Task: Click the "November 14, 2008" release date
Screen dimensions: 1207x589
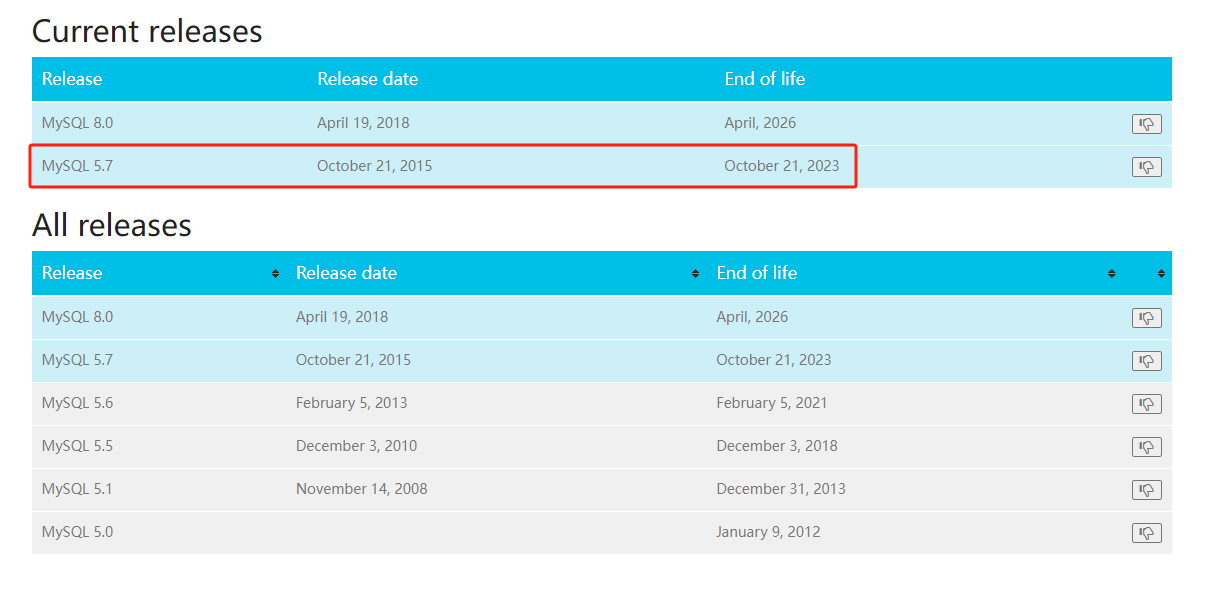Action: tap(362, 489)
